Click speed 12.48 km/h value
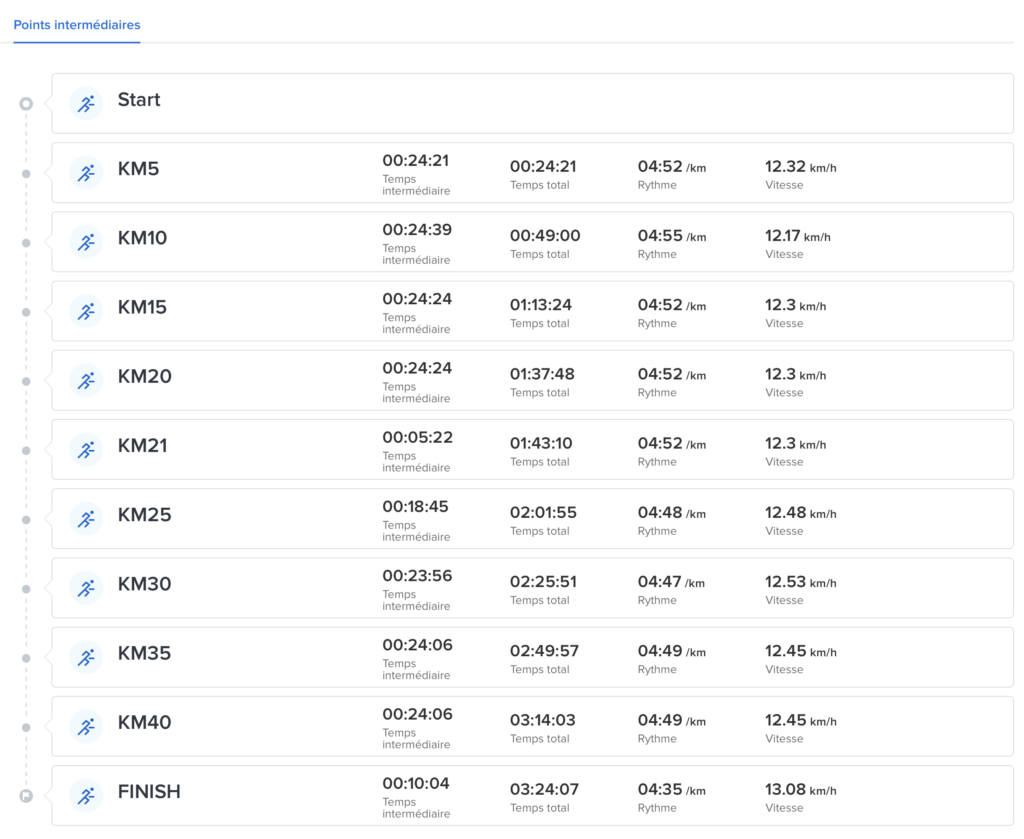 tap(801, 513)
